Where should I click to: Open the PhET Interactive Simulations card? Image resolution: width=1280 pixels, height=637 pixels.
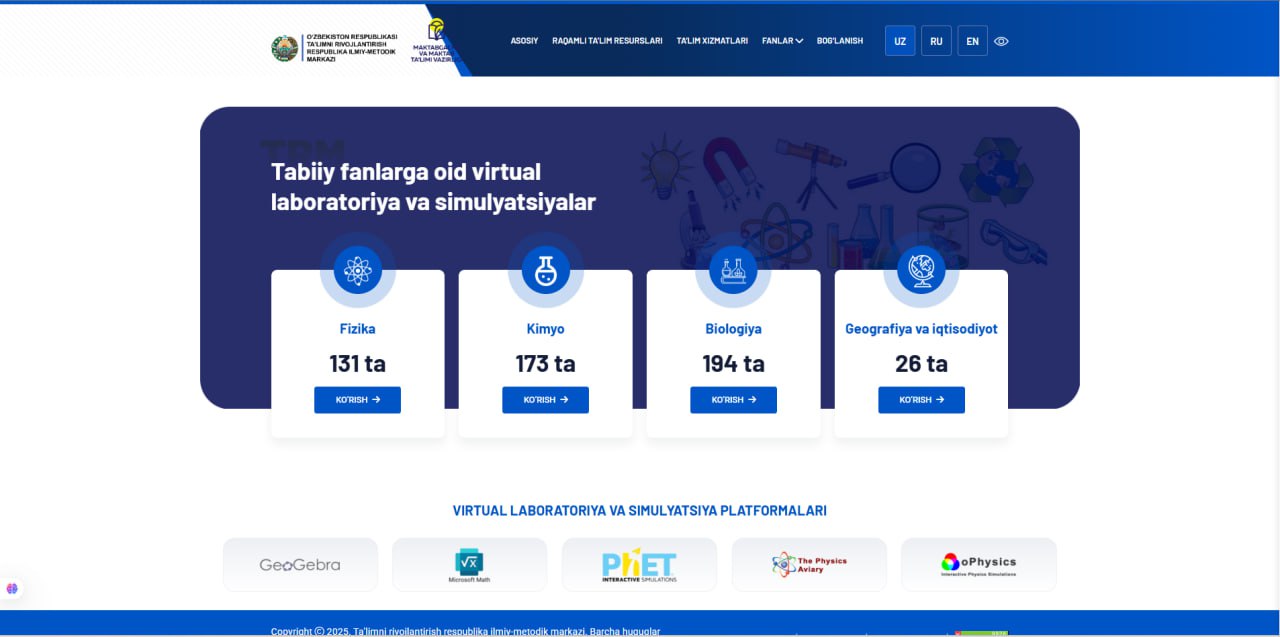[x=639, y=564]
